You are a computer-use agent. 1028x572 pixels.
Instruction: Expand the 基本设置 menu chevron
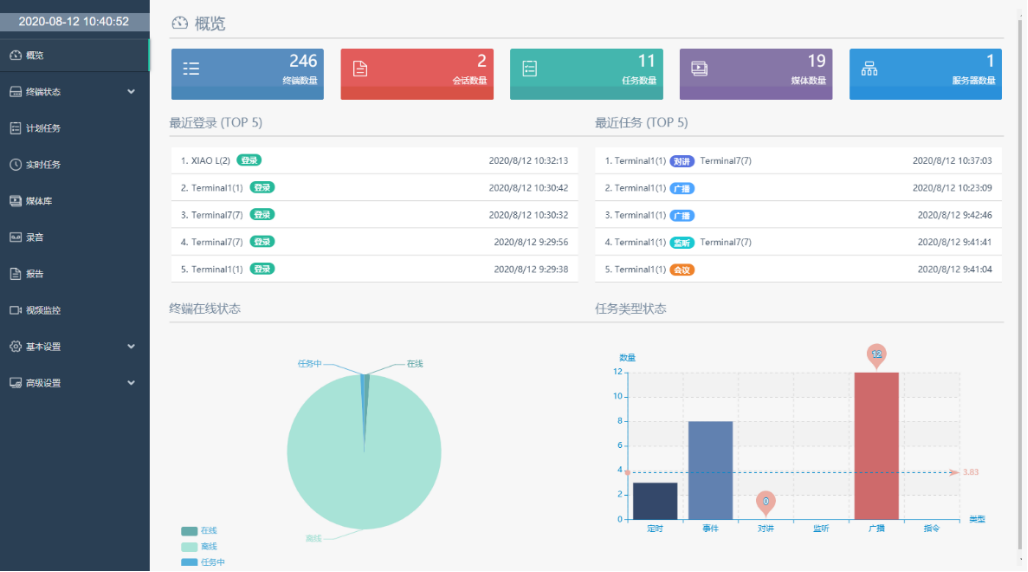[x=131, y=346]
